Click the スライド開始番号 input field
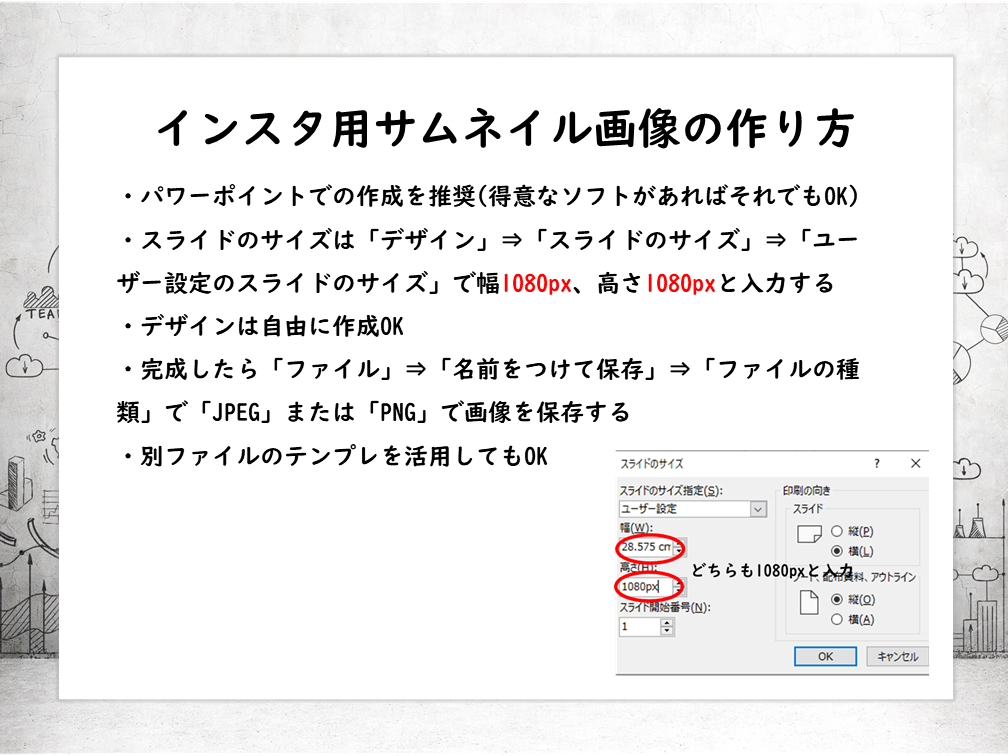The image size is (1008, 756). click(x=639, y=627)
